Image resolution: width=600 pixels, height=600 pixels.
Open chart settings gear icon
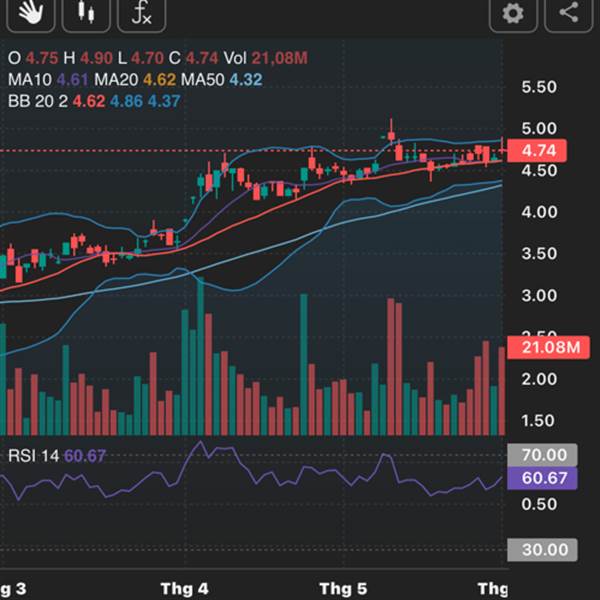513,14
